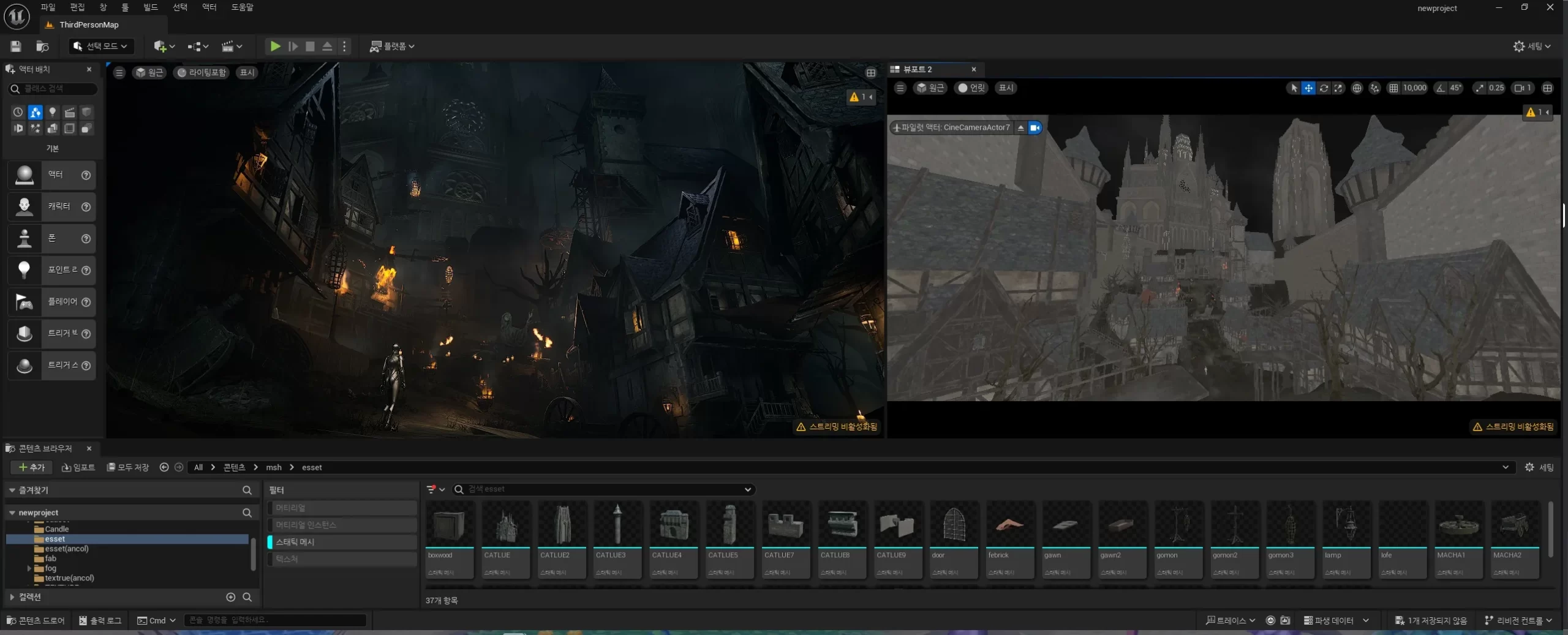Select the Geometry category icon in Place Actors
The image size is (1568, 635).
coord(53,129)
